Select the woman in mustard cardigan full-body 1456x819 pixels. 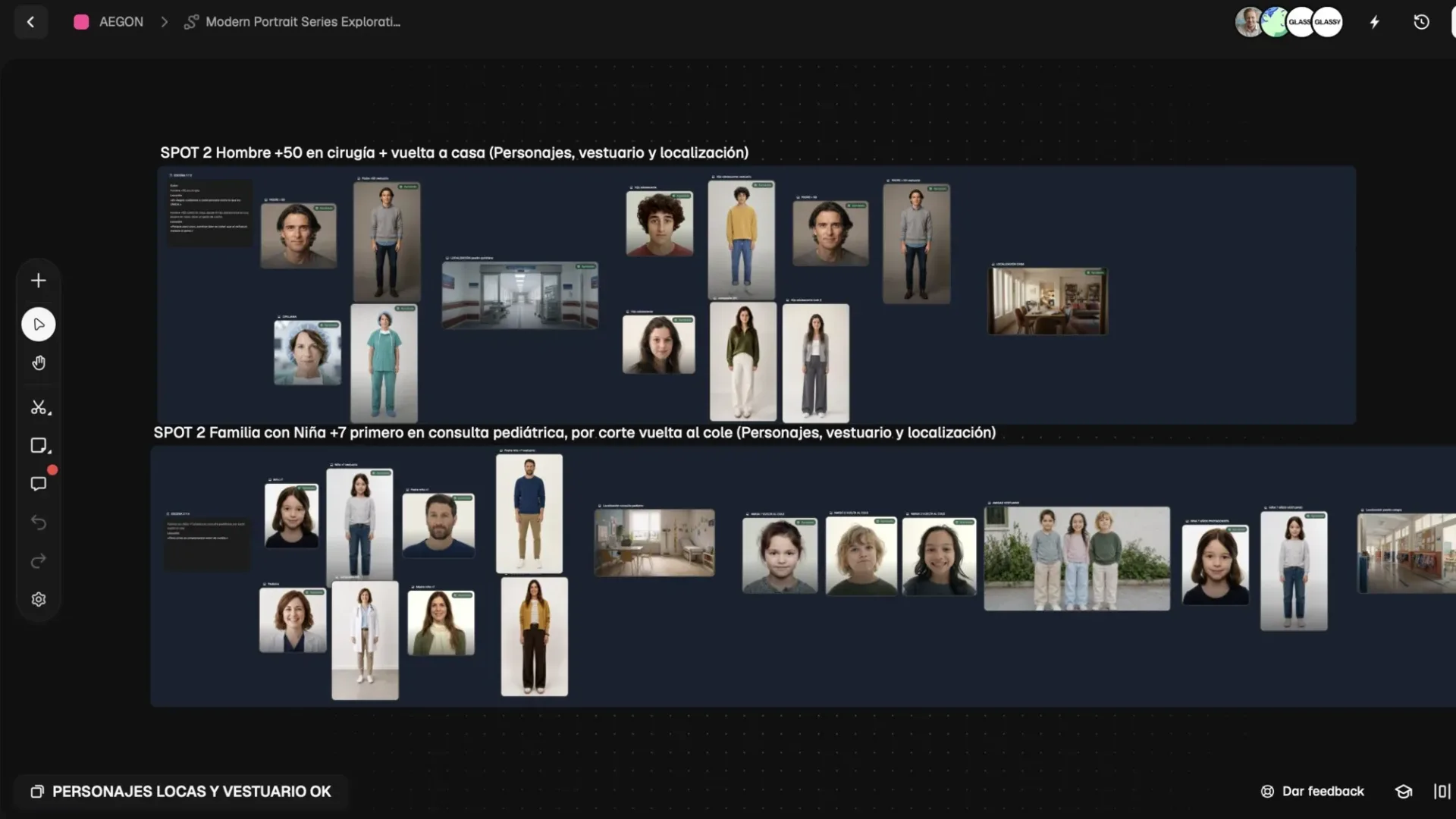[x=534, y=637]
